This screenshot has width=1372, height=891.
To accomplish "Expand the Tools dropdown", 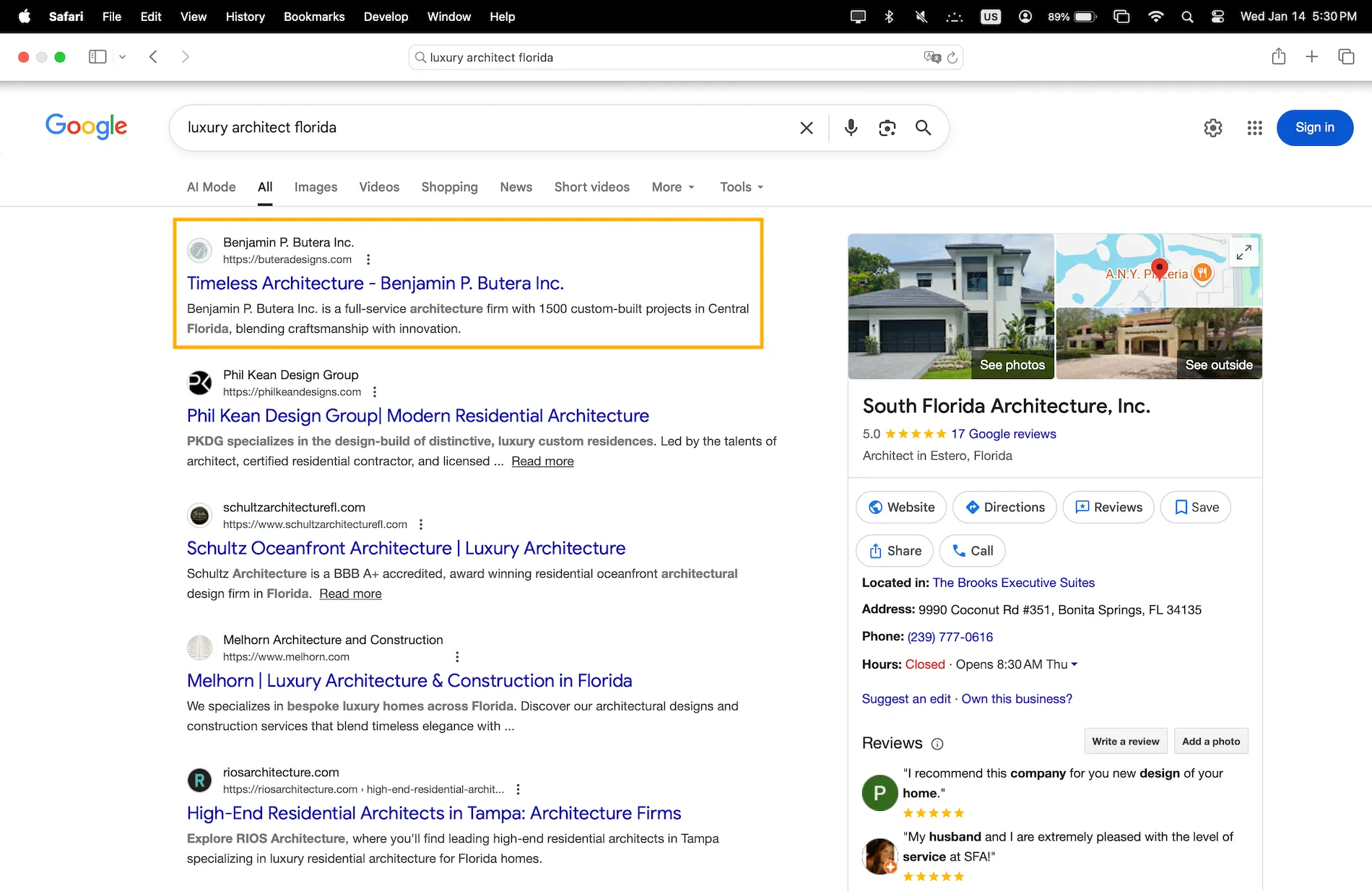I will 739,187.
